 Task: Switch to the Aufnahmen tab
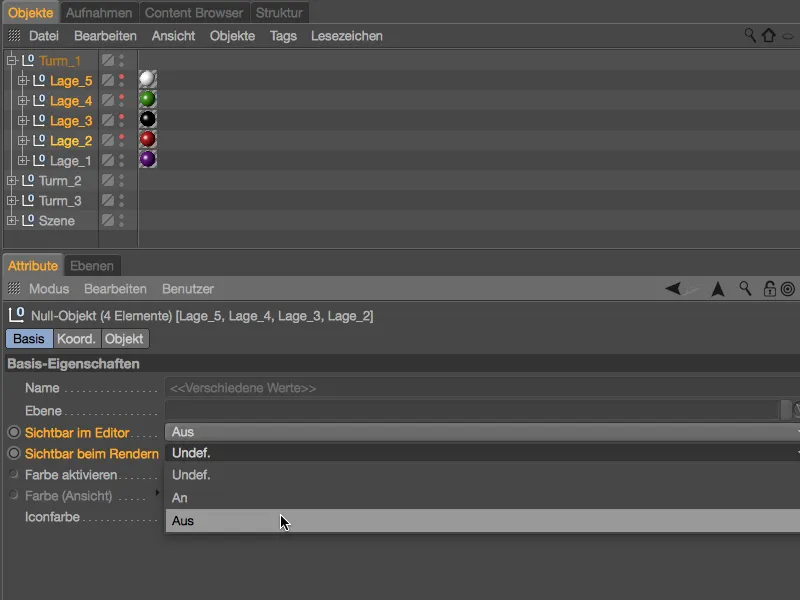point(99,13)
